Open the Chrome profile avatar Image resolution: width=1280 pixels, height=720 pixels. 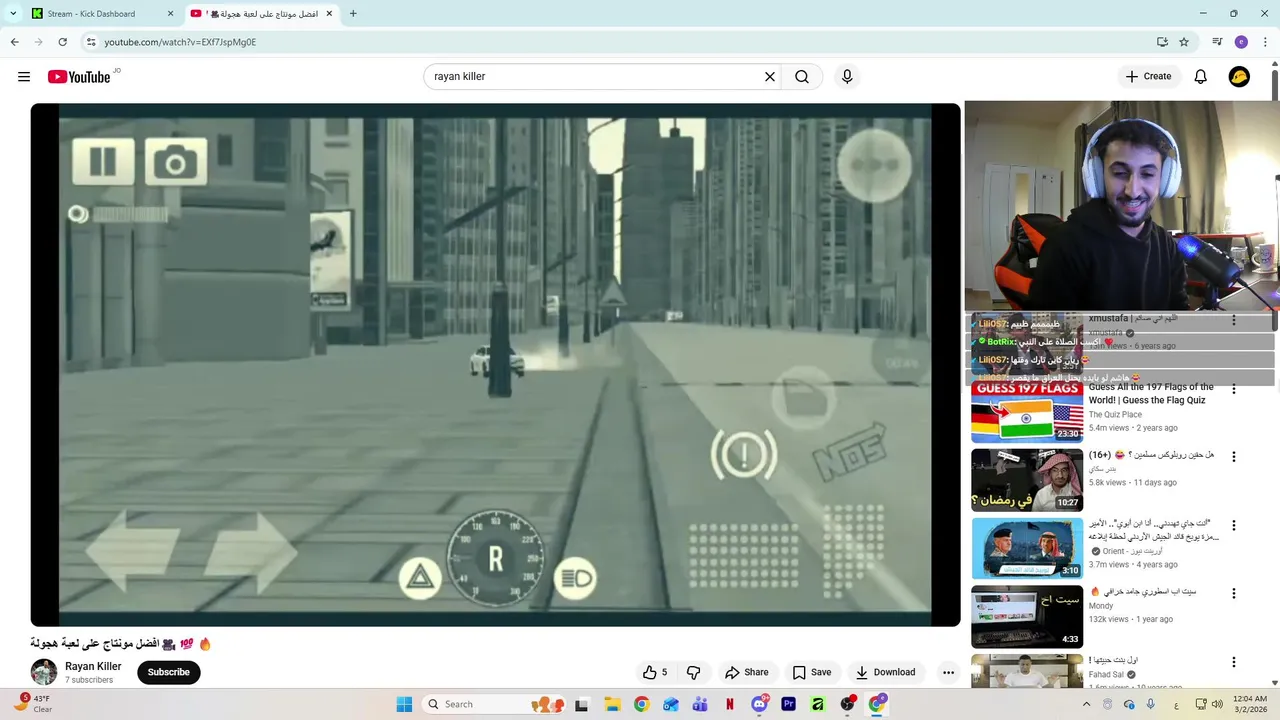pos(1241,42)
